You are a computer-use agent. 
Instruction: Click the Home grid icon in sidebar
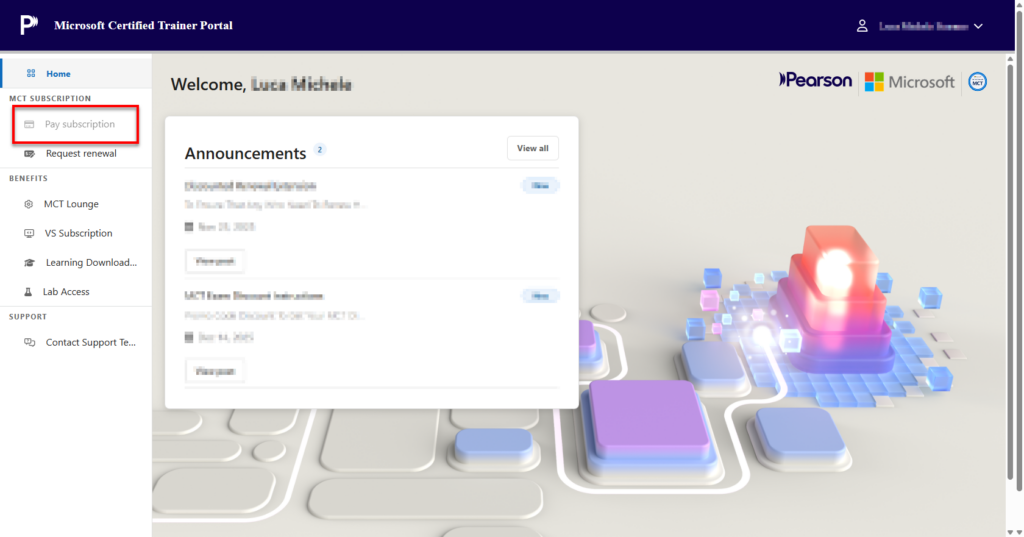click(31, 73)
